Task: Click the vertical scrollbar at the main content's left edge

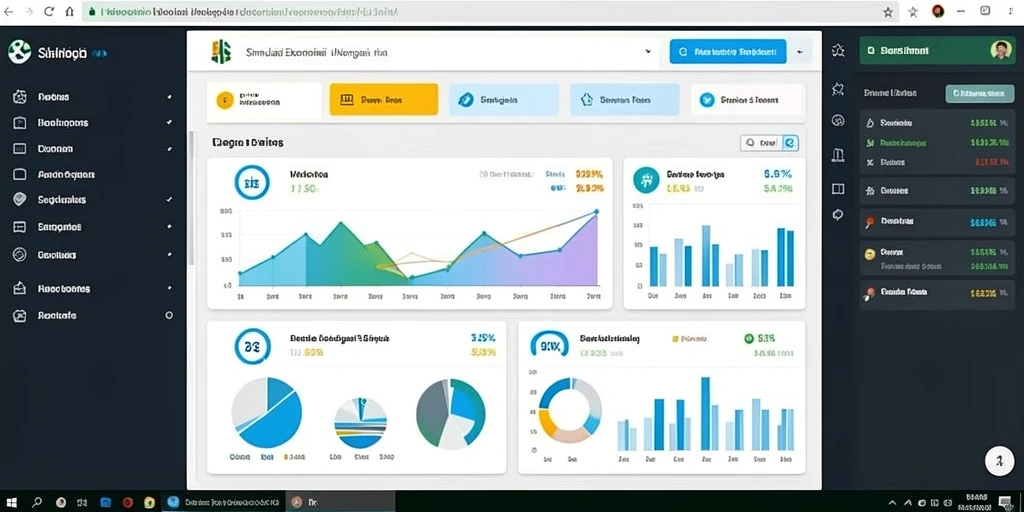Action: (x=191, y=197)
